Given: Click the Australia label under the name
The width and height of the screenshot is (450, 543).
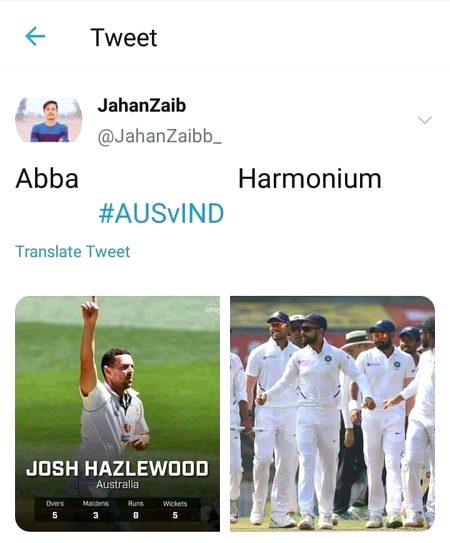Looking at the screenshot, I should [x=117, y=484].
